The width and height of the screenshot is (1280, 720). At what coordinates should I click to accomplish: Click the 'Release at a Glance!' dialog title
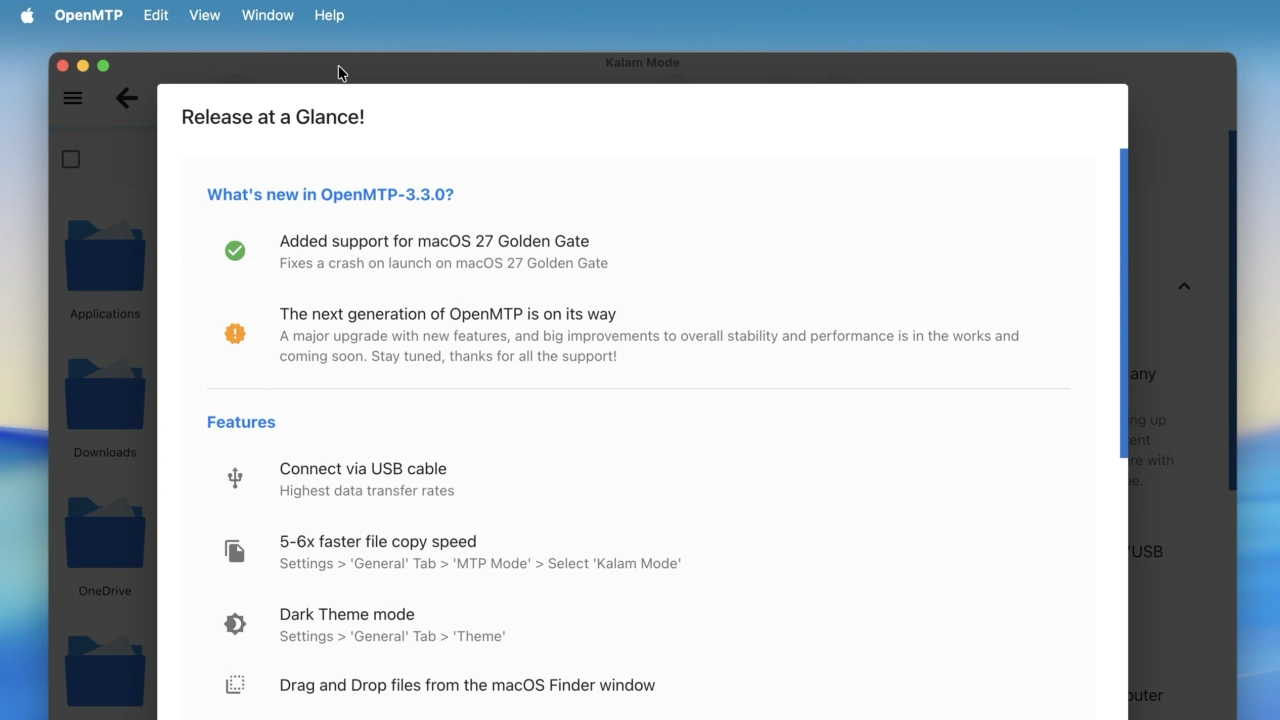pyautogui.click(x=273, y=117)
